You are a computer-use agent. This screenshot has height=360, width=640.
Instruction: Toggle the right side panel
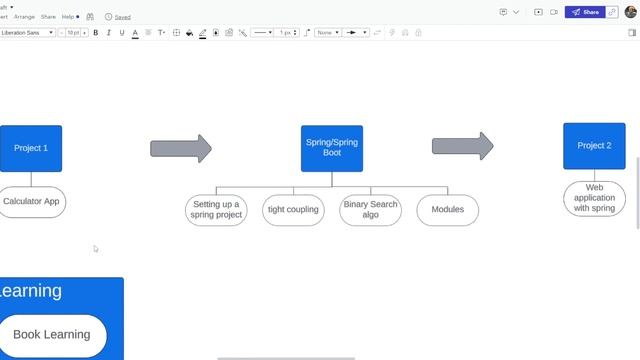tap(632, 33)
